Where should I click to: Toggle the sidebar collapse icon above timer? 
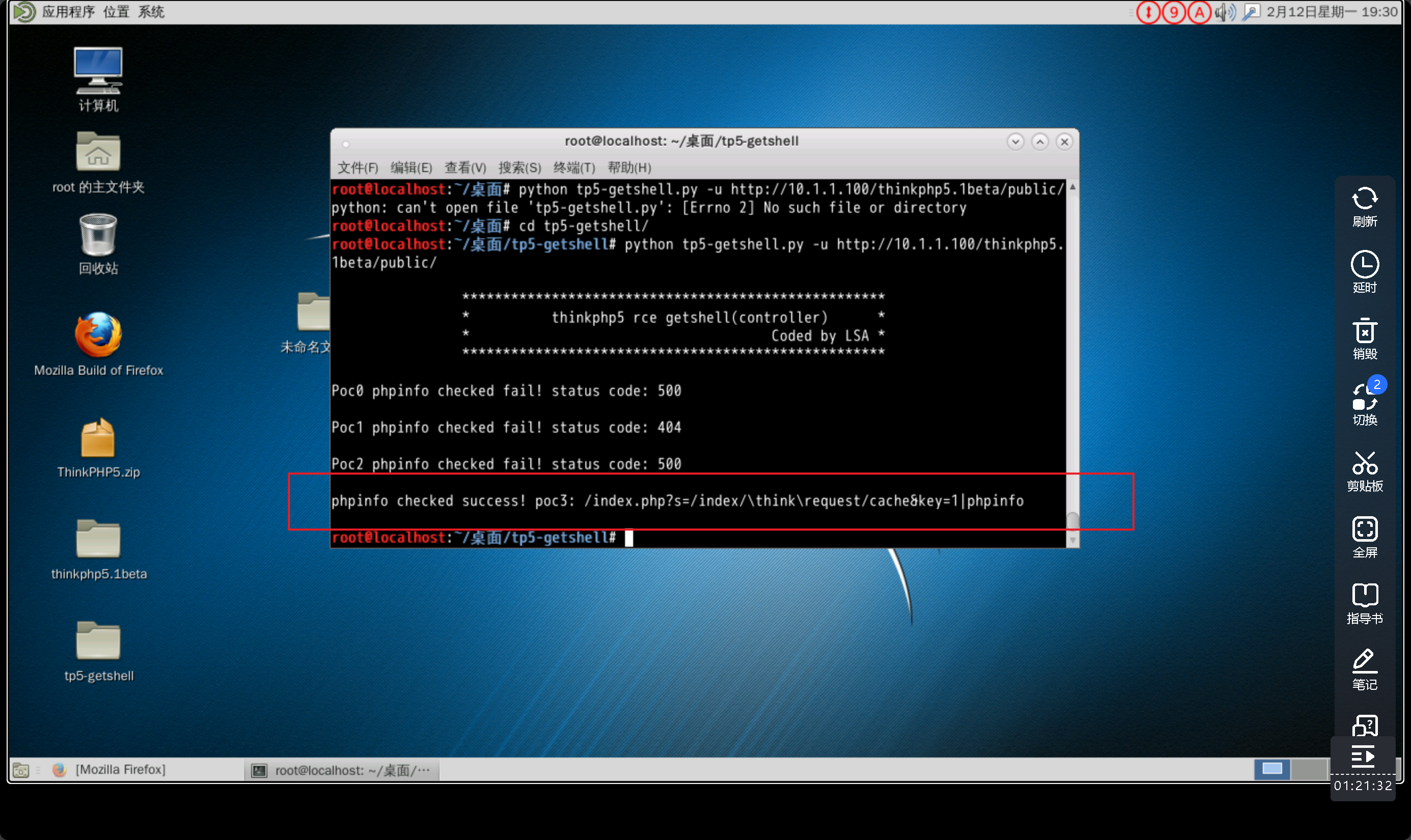pos(1363,756)
